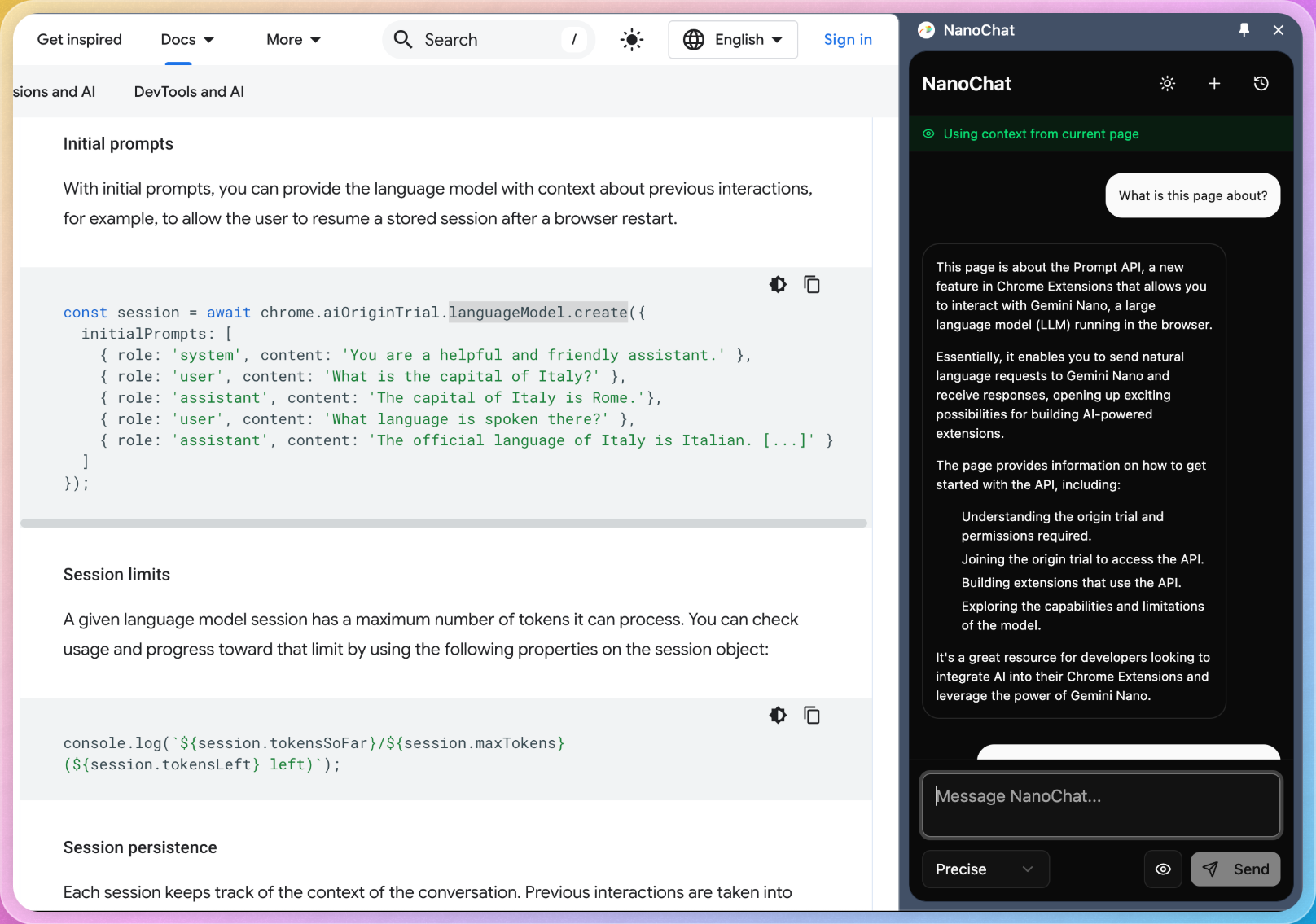The width and height of the screenshot is (1316, 924).
Task: Toggle page context with the eye button
Action: pos(1163,869)
